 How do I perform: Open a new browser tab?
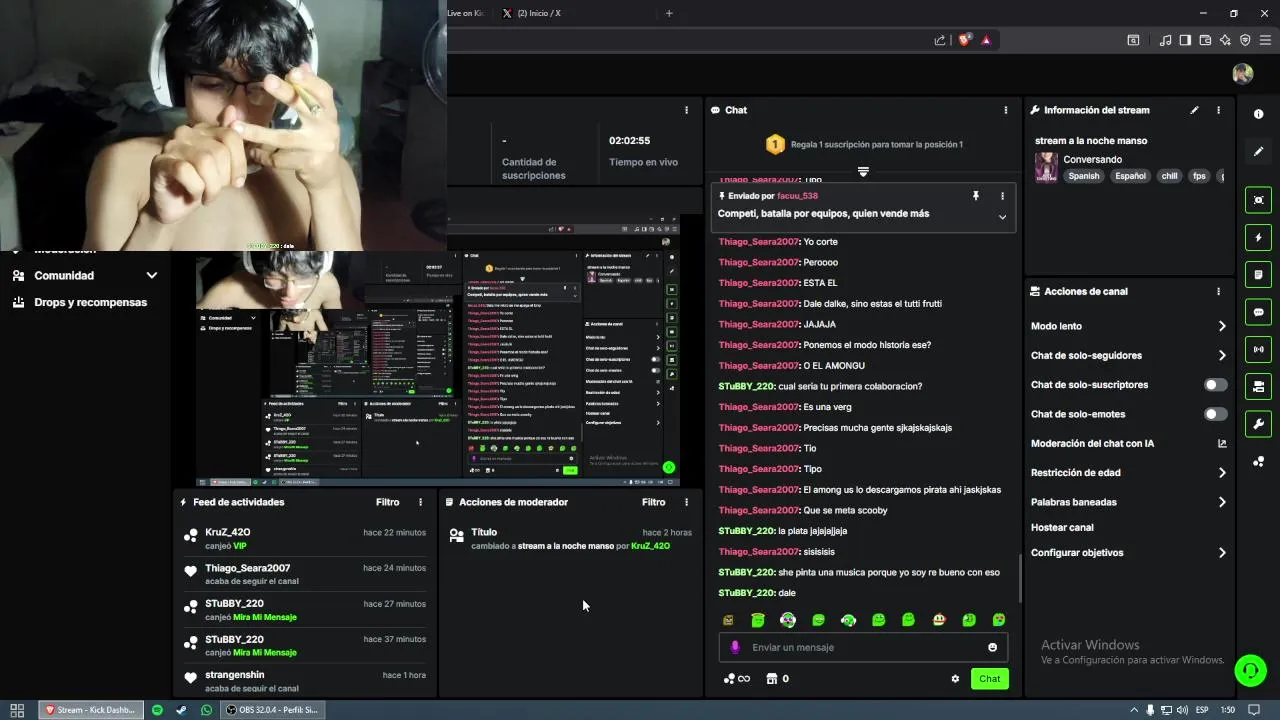pos(669,13)
